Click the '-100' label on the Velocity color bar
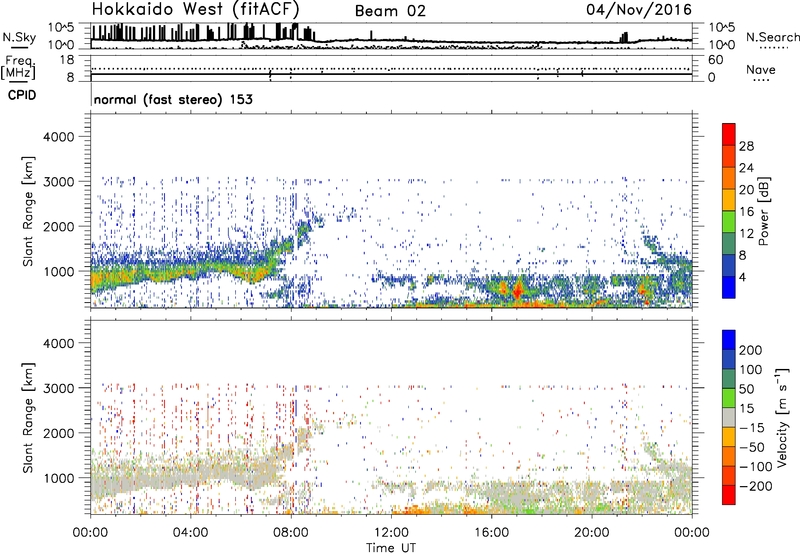This screenshot has width=800, height=554. tap(756, 467)
